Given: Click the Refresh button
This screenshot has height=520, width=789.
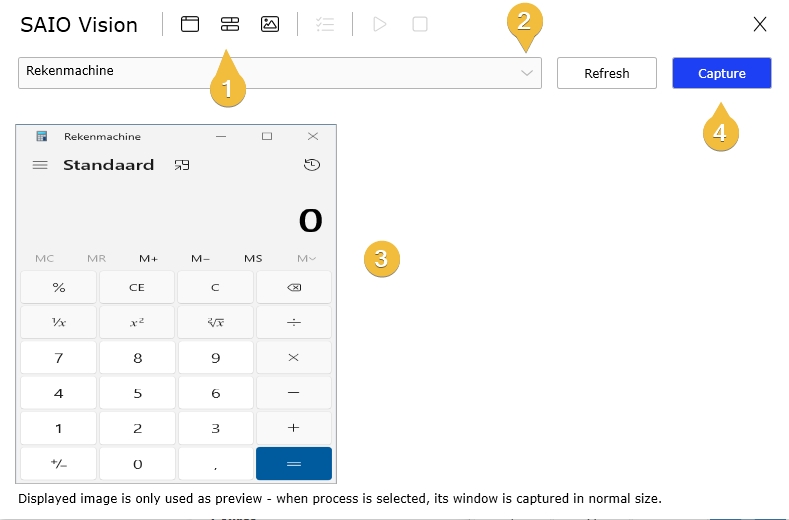Looking at the screenshot, I should (606, 73).
